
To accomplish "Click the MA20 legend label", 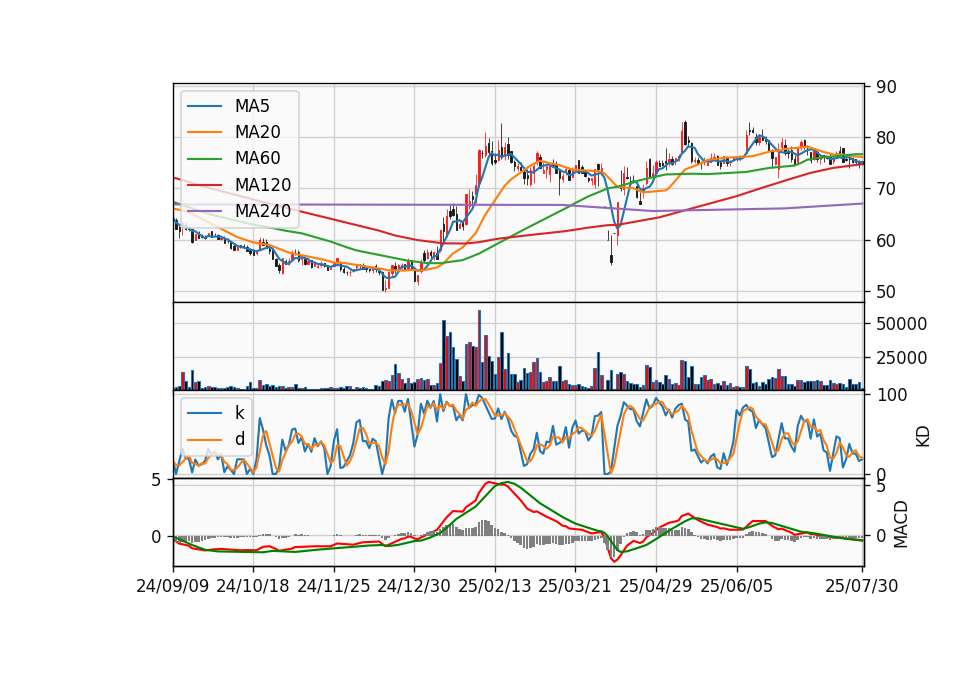I will (257, 132).
